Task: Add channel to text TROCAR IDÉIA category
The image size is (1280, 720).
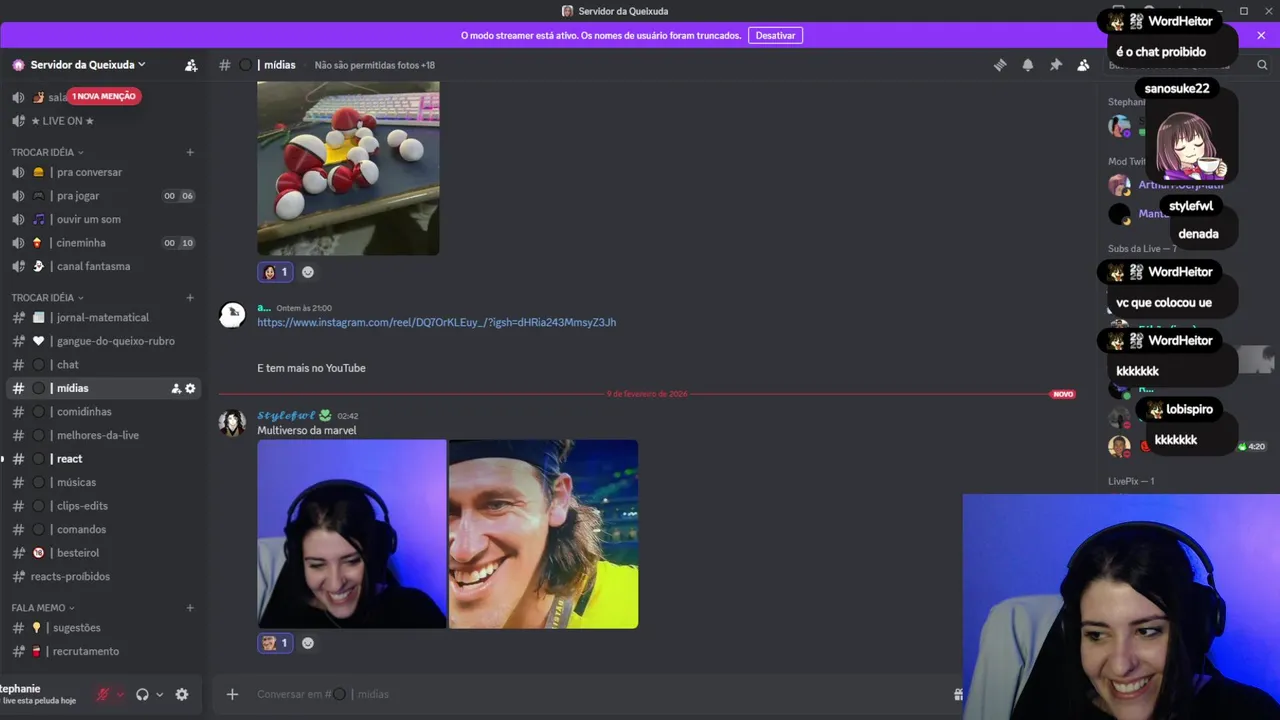Action: click(x=190, y=297)
